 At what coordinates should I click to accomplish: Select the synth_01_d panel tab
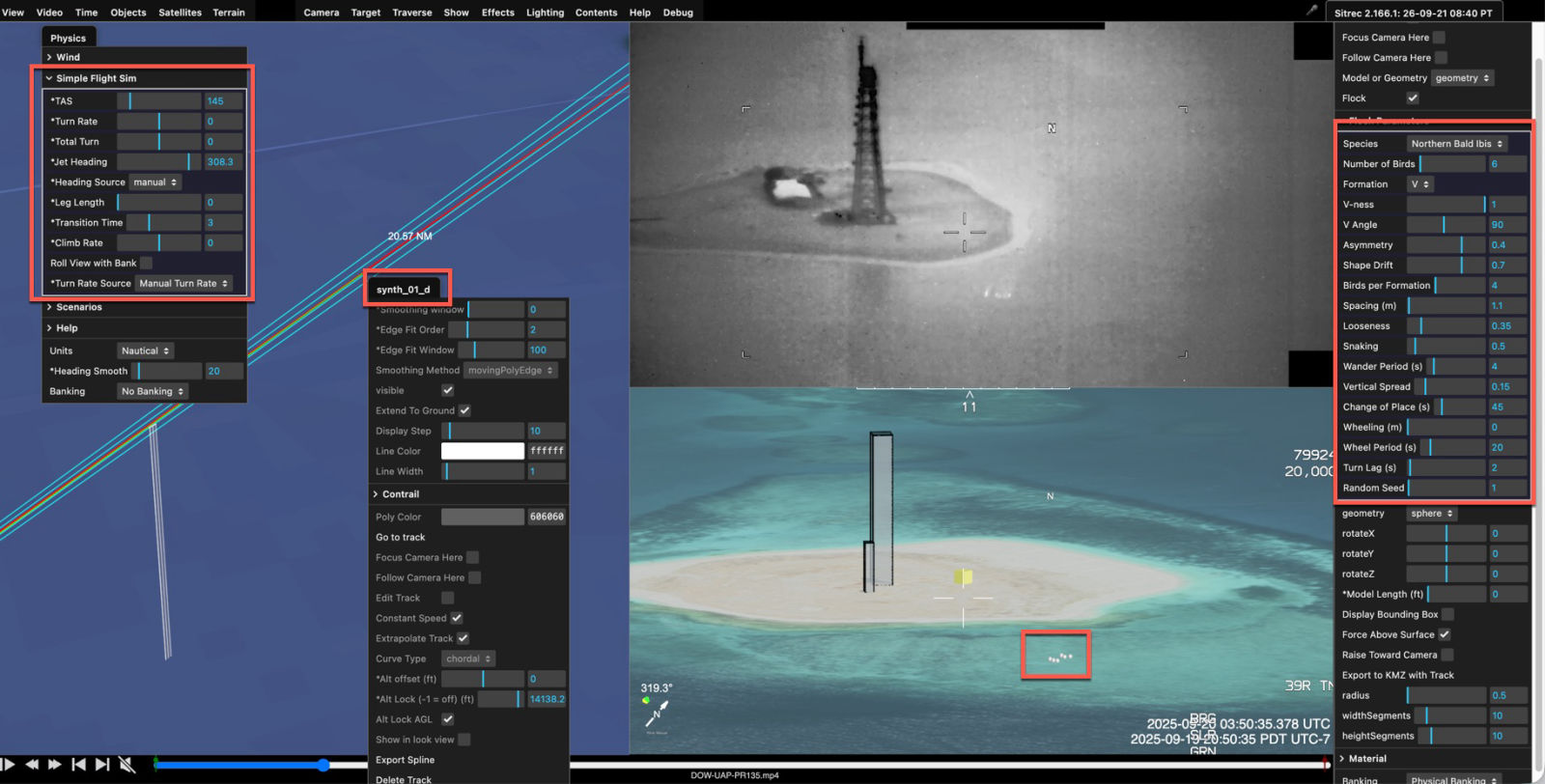[404, 290]
